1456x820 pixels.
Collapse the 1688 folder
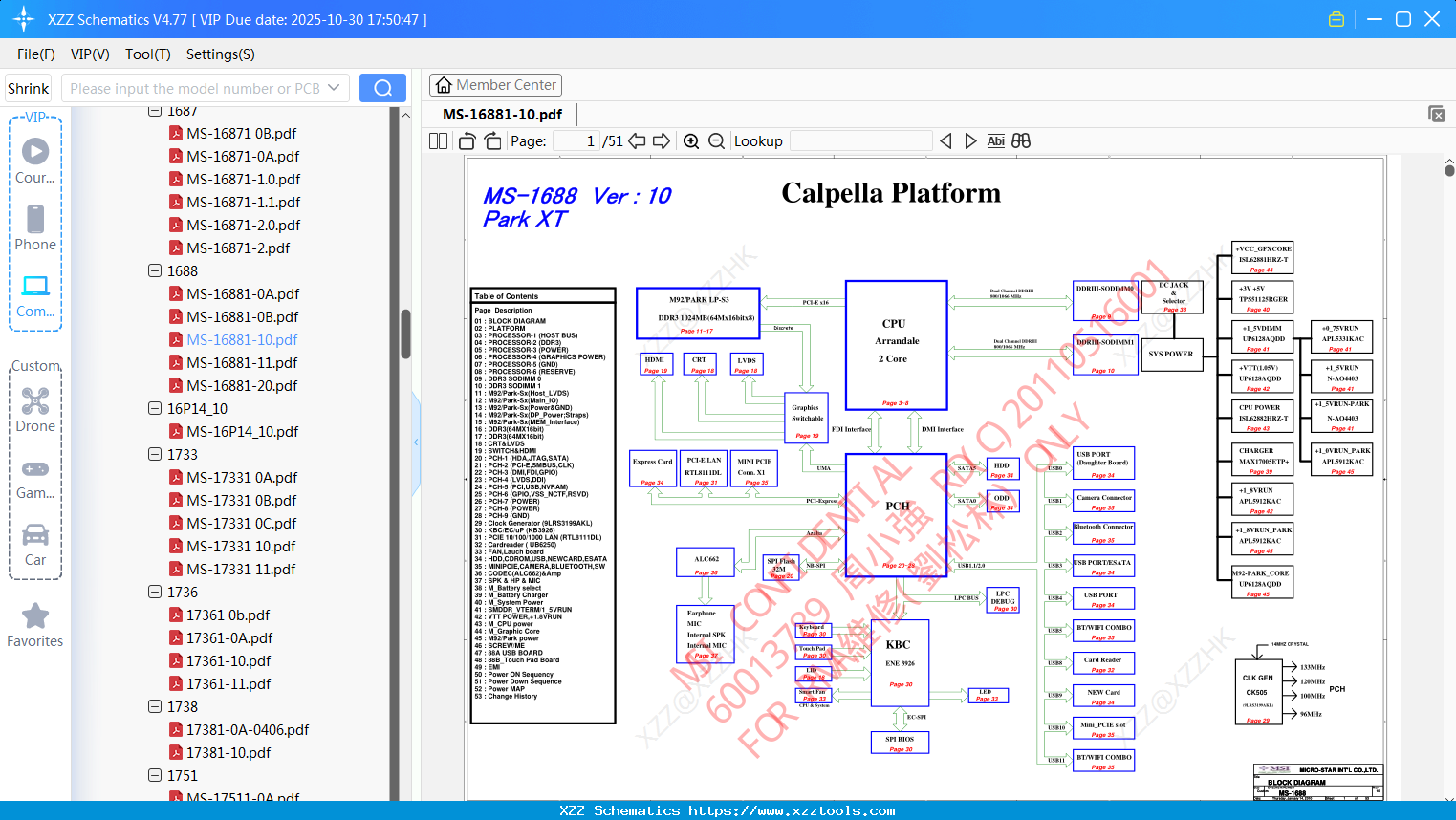155,270
